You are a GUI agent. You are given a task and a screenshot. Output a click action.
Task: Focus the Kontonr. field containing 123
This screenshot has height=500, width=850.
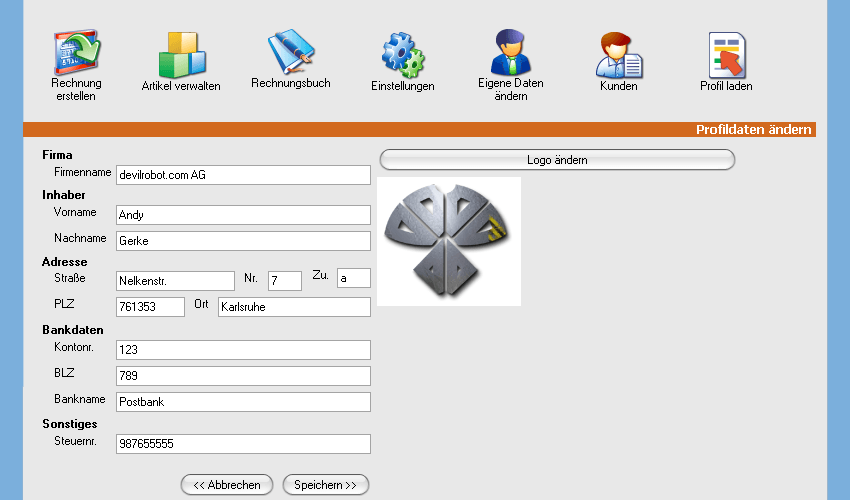coord(243,350)
